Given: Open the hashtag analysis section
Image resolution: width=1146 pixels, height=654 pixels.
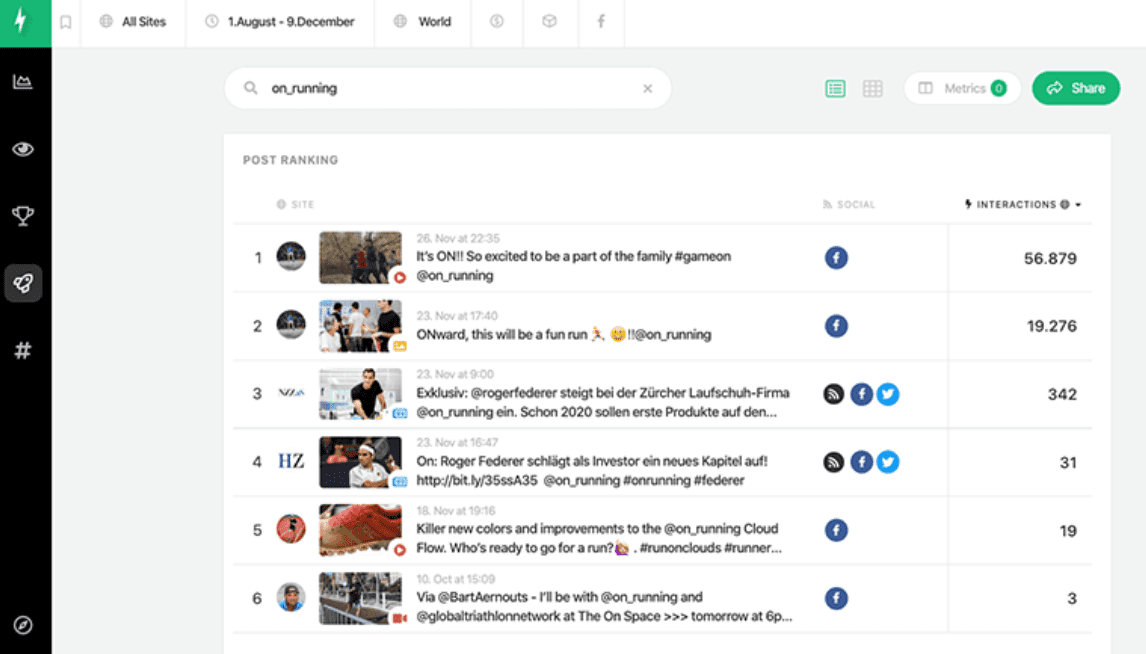Looking at the screenshot, I should (x=23, y=350).
